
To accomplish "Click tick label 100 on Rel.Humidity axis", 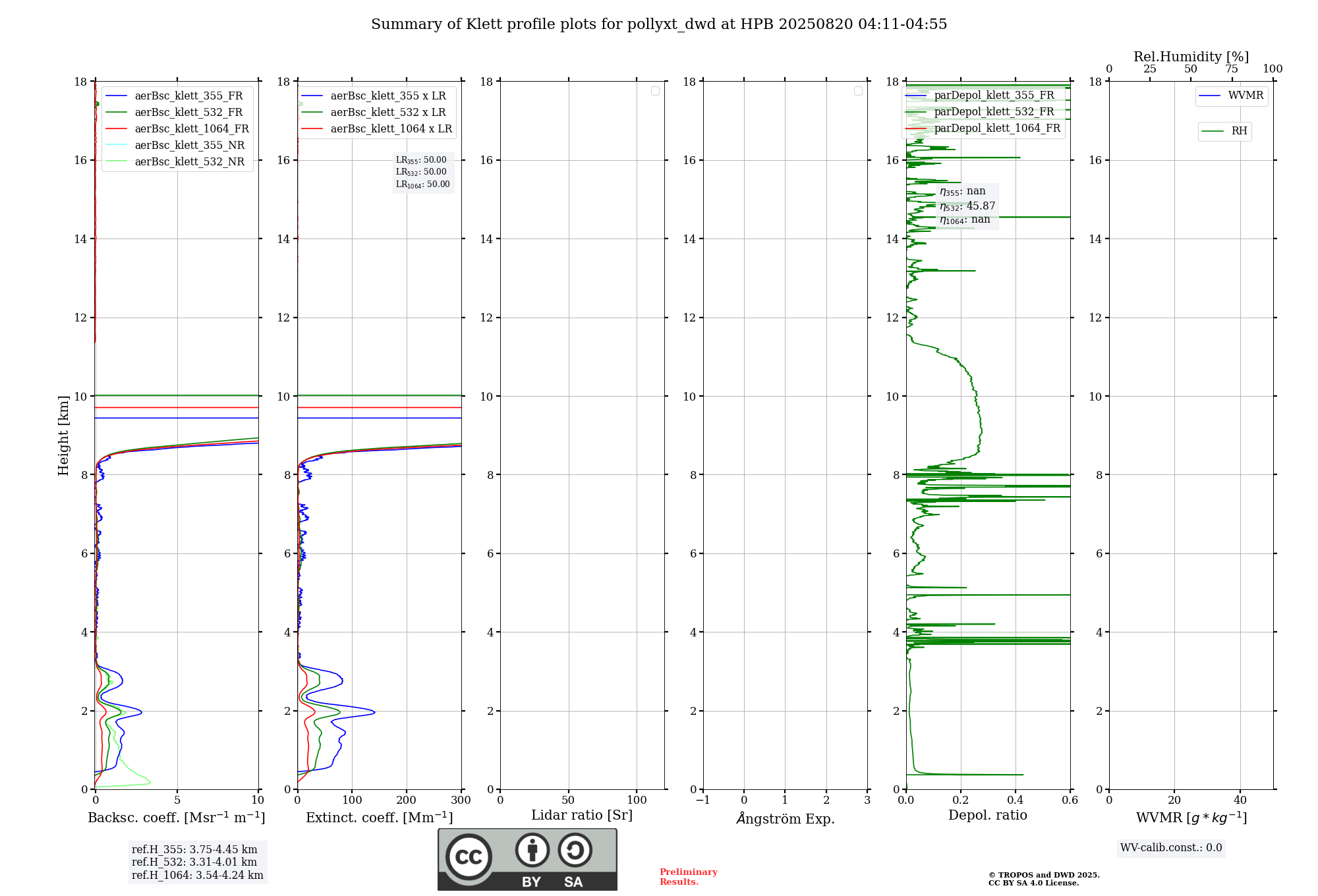I will pyautogui.click(x=1273, y=69).
